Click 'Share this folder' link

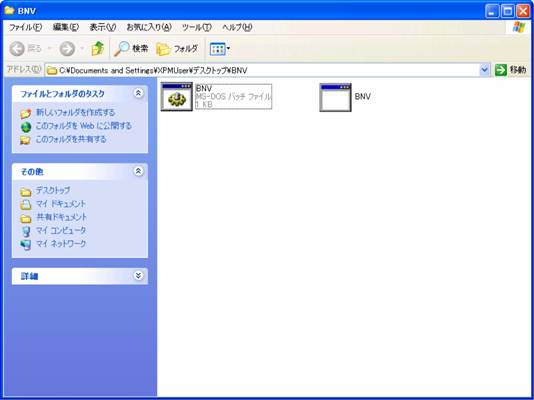pyautogui.click(x=71, y=139)
